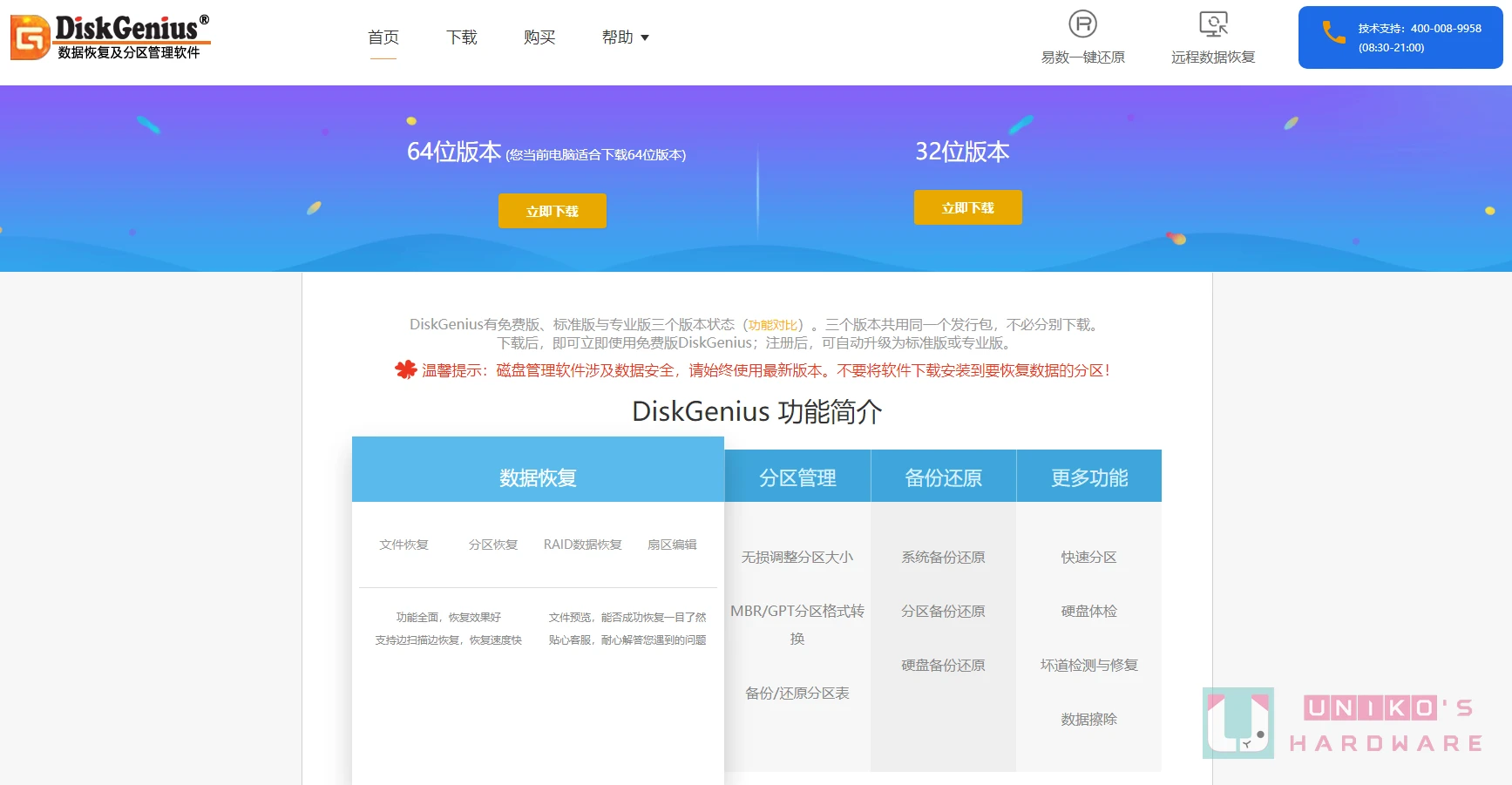Click text 功能全面，恢复效果好

pos(449,617)
